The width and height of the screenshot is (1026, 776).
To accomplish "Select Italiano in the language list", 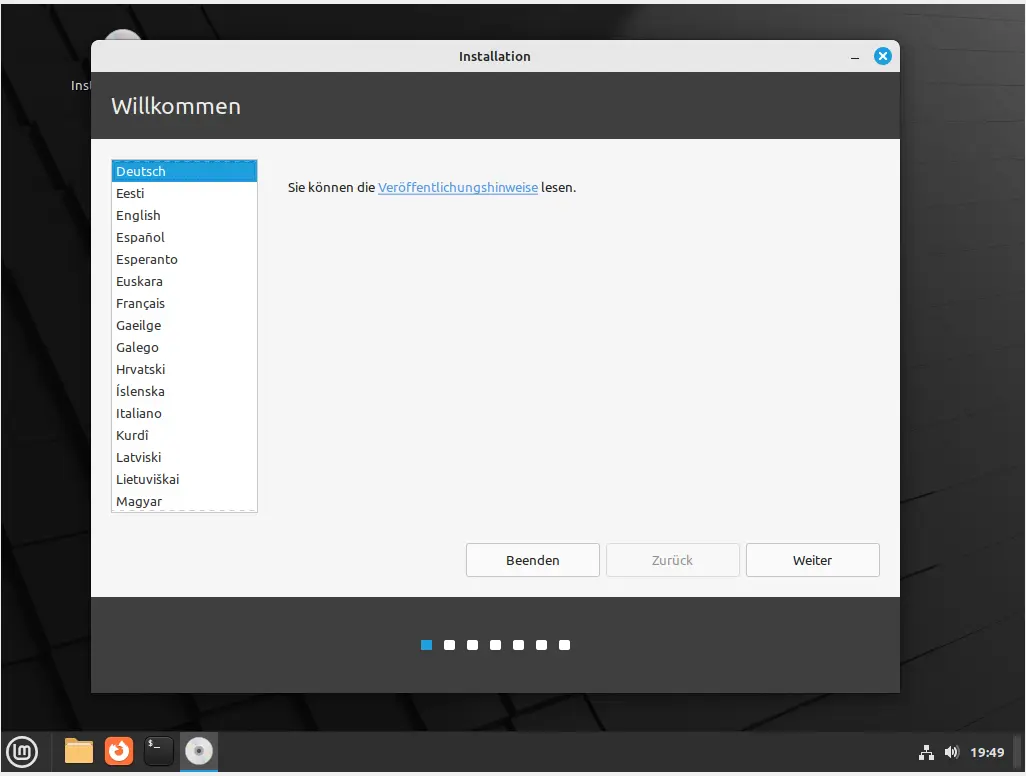I will click(x=138, y=413).
